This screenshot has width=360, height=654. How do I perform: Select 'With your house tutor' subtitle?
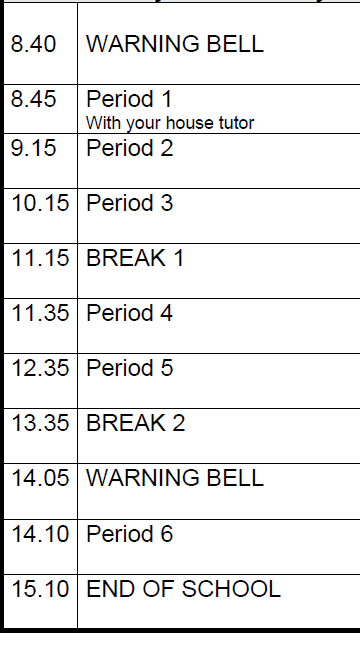pyautogui.click(x=170, y=123)
